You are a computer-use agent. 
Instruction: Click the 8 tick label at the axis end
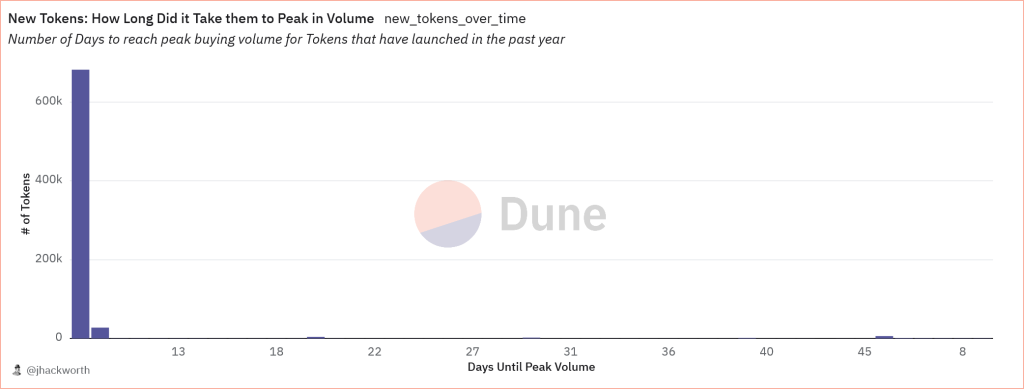coord(963,352)
